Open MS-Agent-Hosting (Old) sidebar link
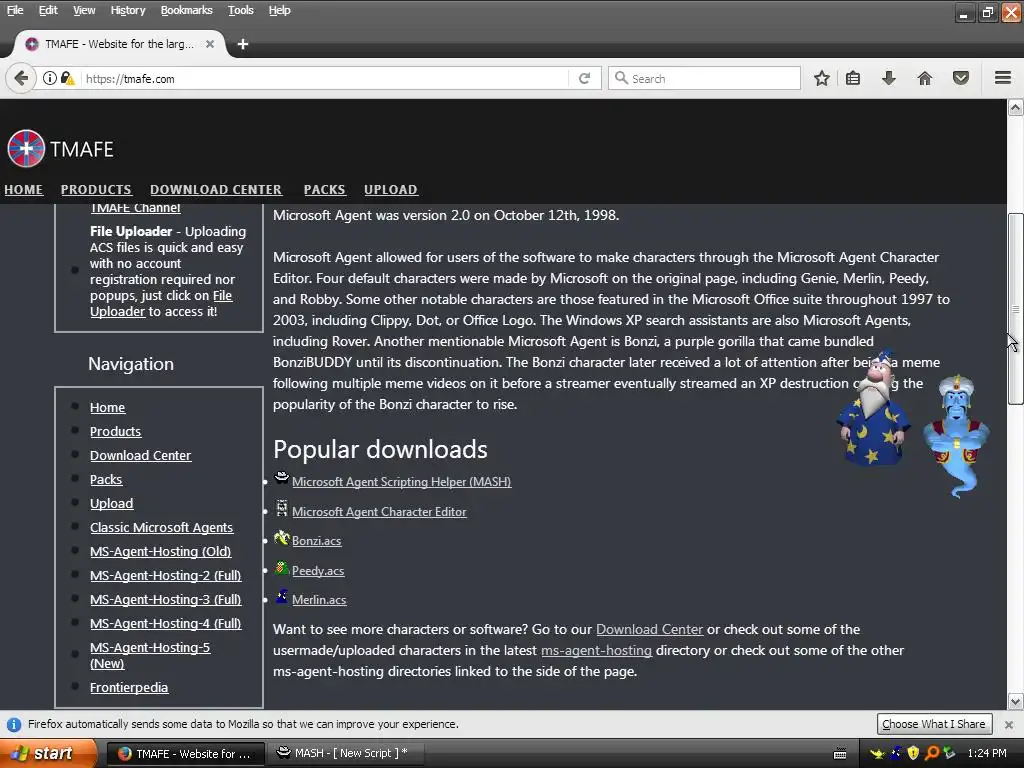 [x=161, y=551]
